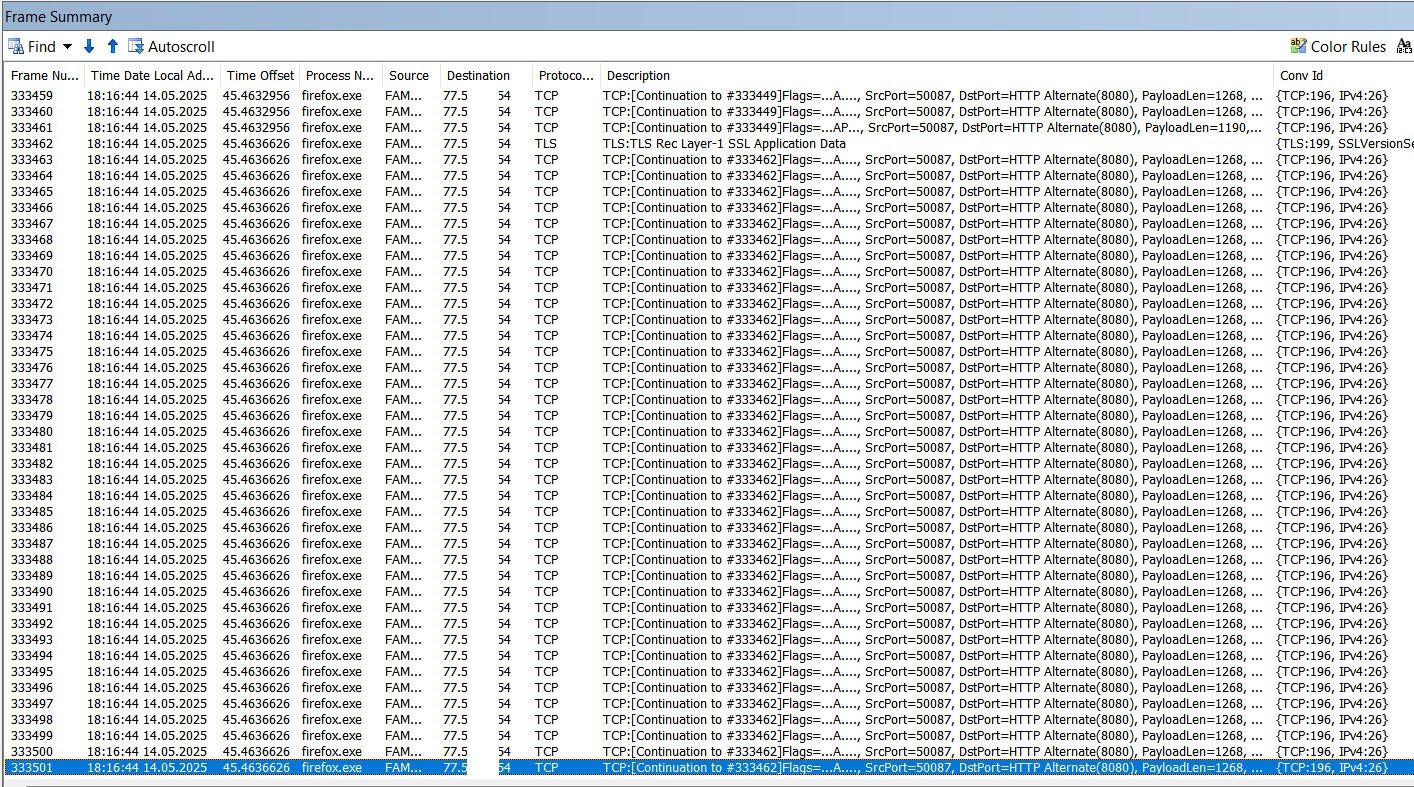This screenshot has width=1414, height=787.
Task: Select the highlighted frame 333501 row
Action: 709,767
